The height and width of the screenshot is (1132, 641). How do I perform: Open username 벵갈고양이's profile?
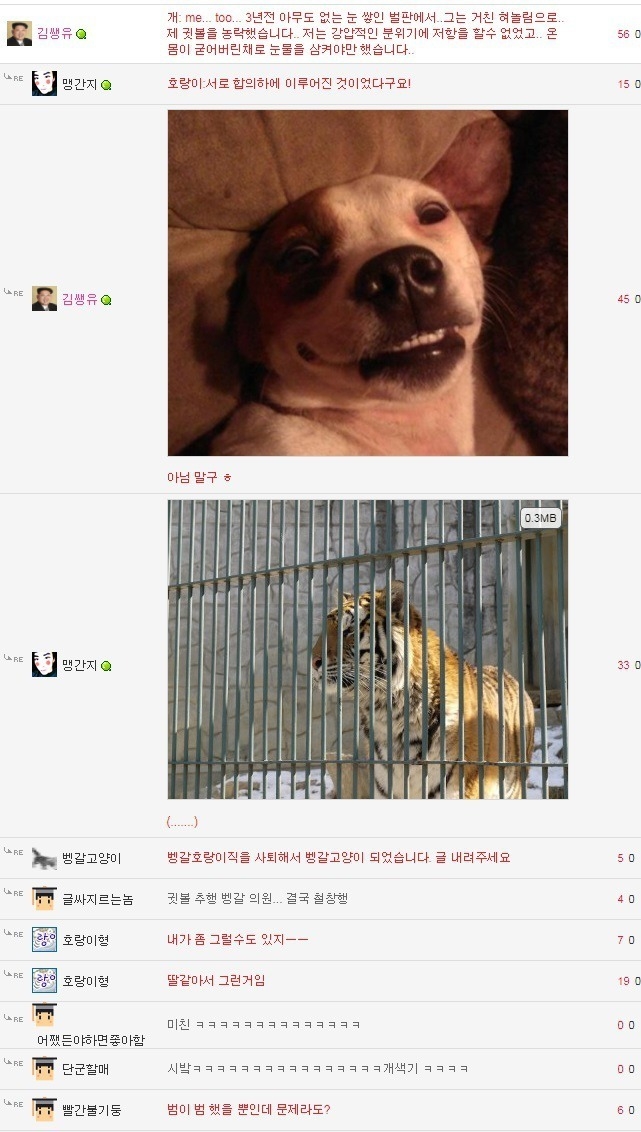(x=92, y=858)
